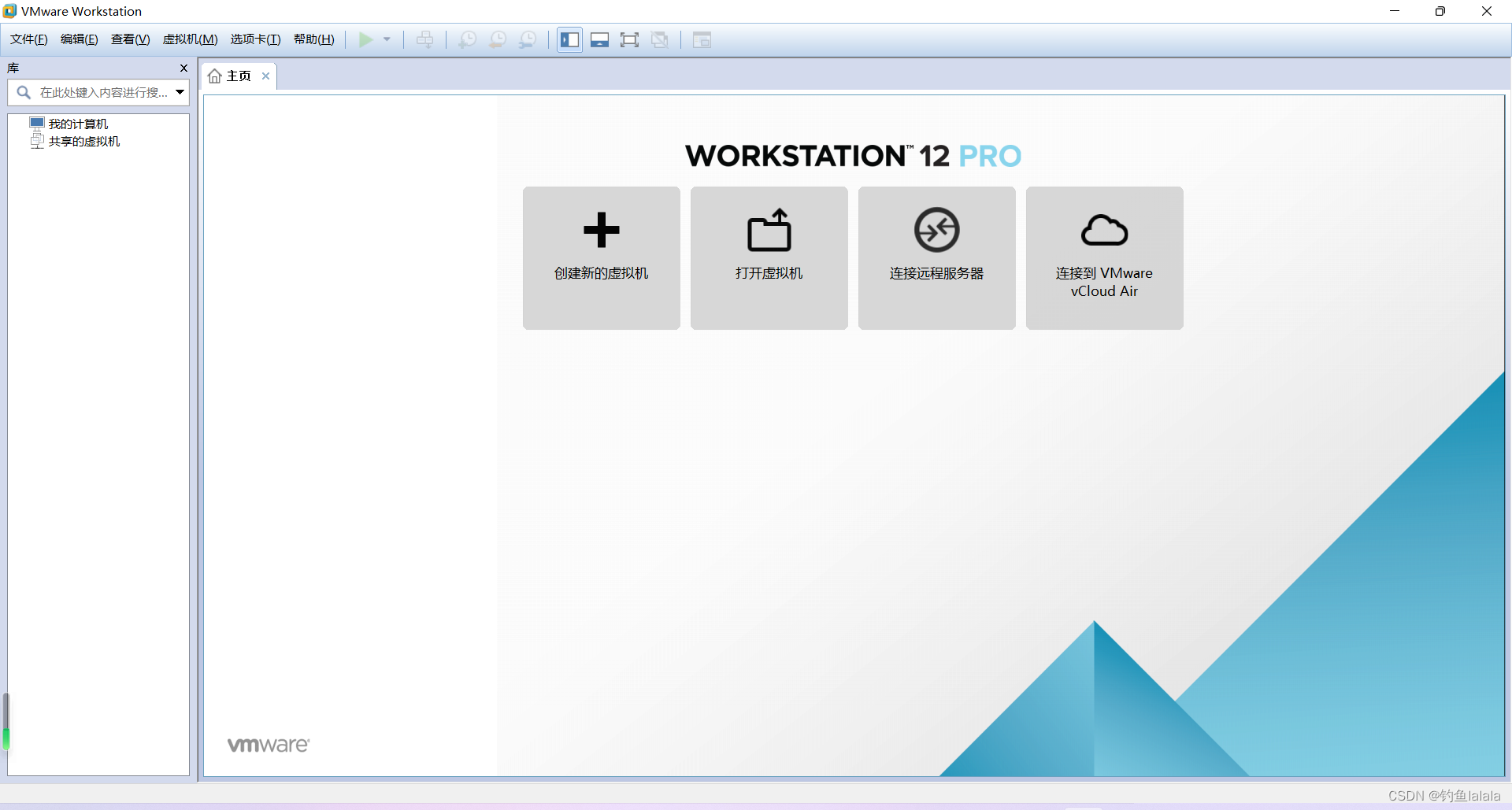The height and width of the screenshot is (810, 1512).
Task: Click the 创建新的虚拟机 tile
Action: point(602,258)
